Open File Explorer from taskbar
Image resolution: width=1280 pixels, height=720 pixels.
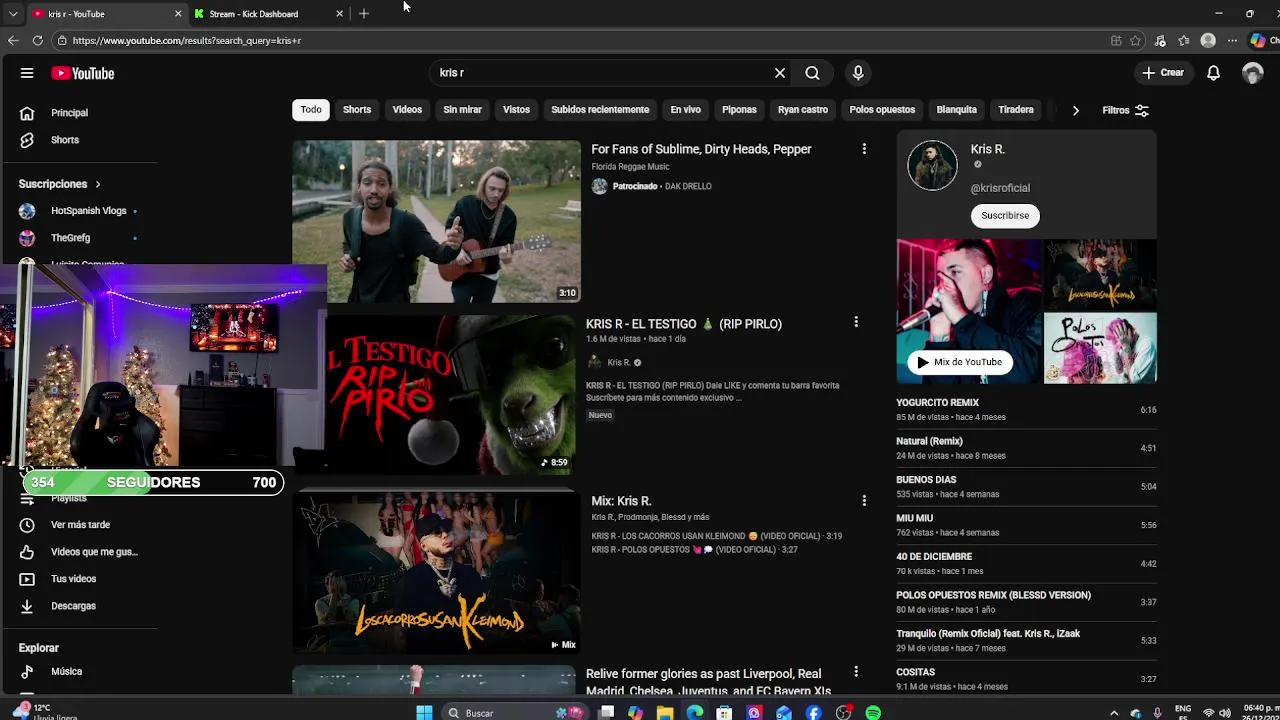[665, 713]
